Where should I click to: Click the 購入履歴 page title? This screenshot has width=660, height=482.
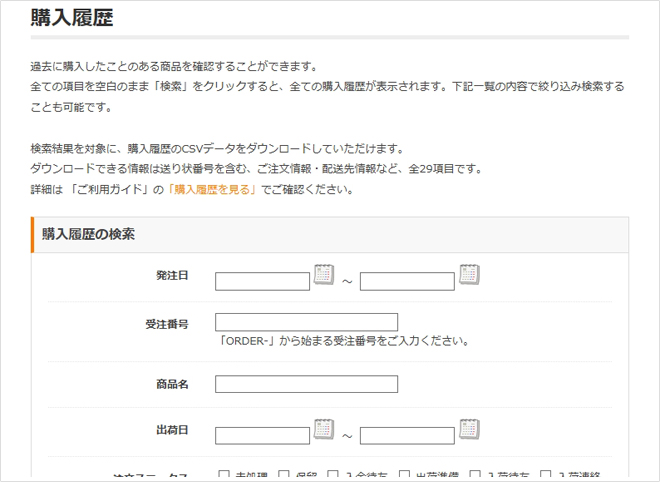(x=71, y=17)
